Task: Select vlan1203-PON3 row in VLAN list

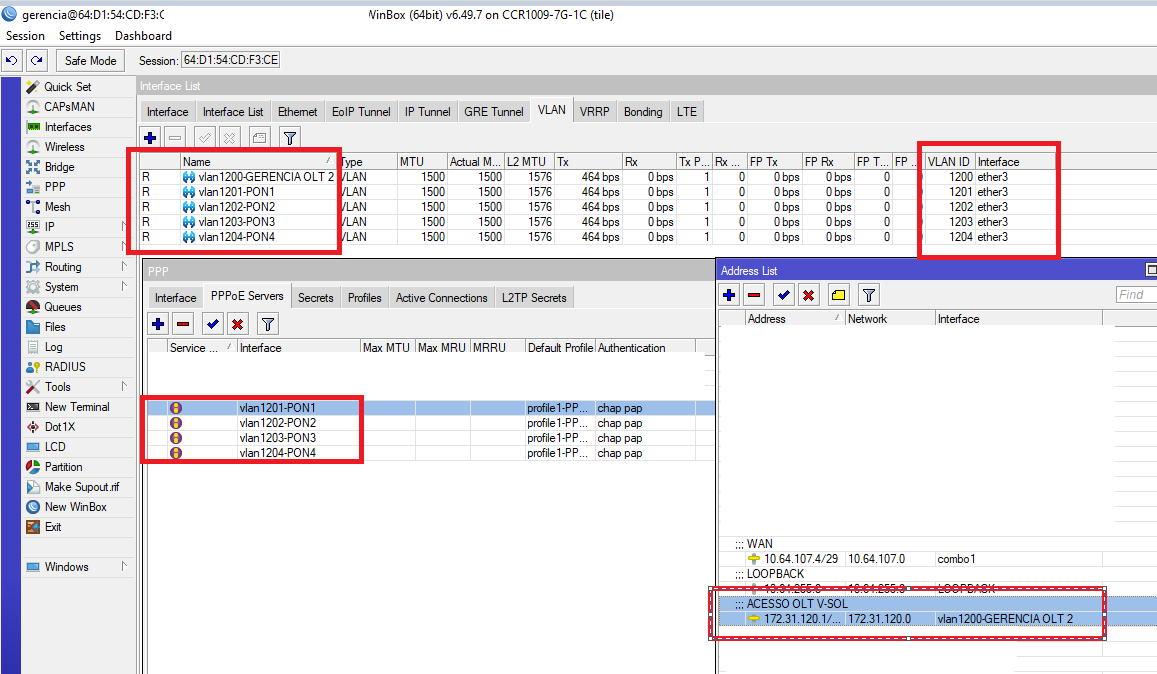Action: click(598, 221)
